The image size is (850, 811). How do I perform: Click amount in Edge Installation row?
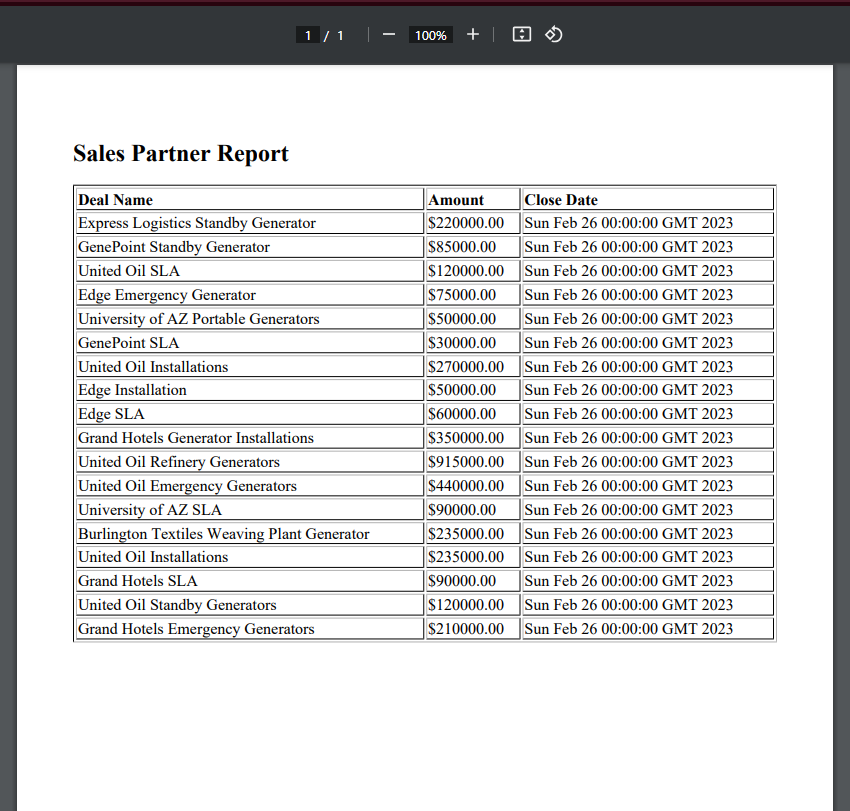[473, 390]
